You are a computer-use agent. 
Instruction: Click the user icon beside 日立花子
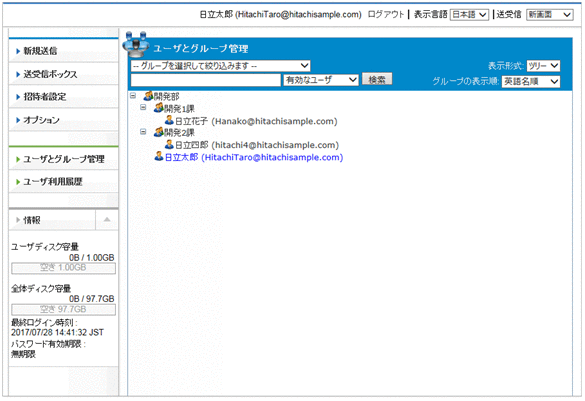tap(169, 120)
